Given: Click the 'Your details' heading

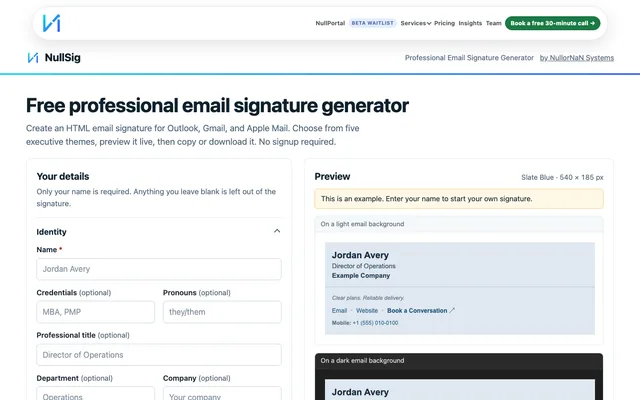Looking at the screenshot, I should (63, 176).
